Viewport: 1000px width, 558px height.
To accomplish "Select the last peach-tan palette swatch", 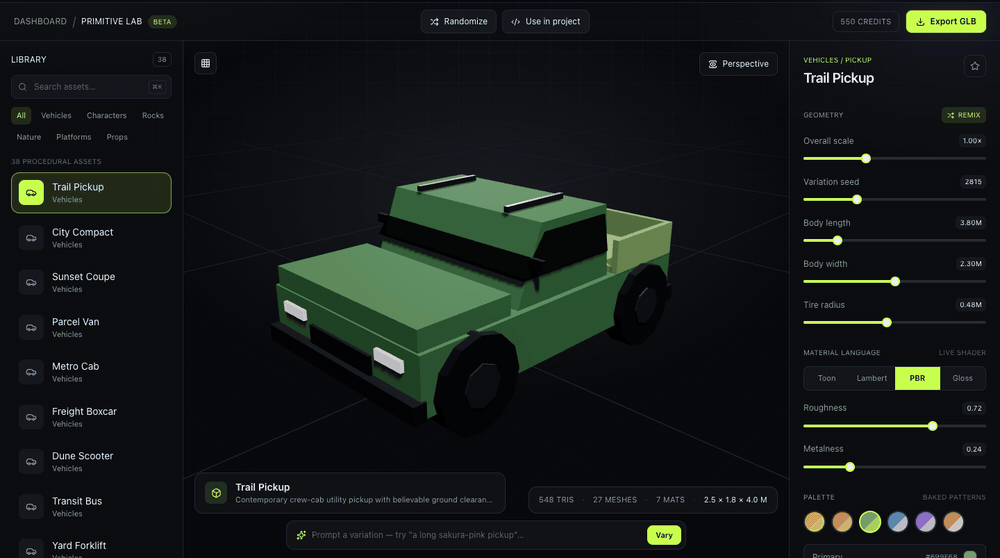I will click(953, 522).
